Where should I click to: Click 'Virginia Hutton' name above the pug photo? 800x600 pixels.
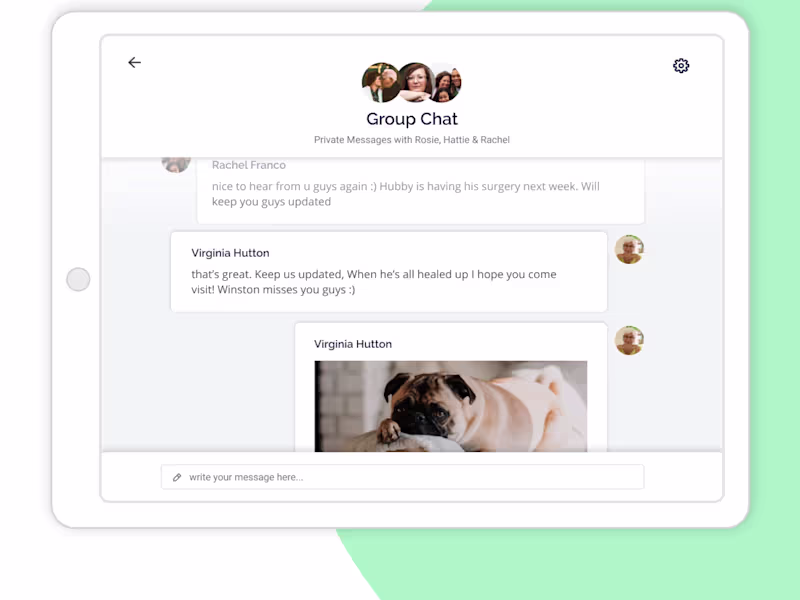(x=353, y=344)
